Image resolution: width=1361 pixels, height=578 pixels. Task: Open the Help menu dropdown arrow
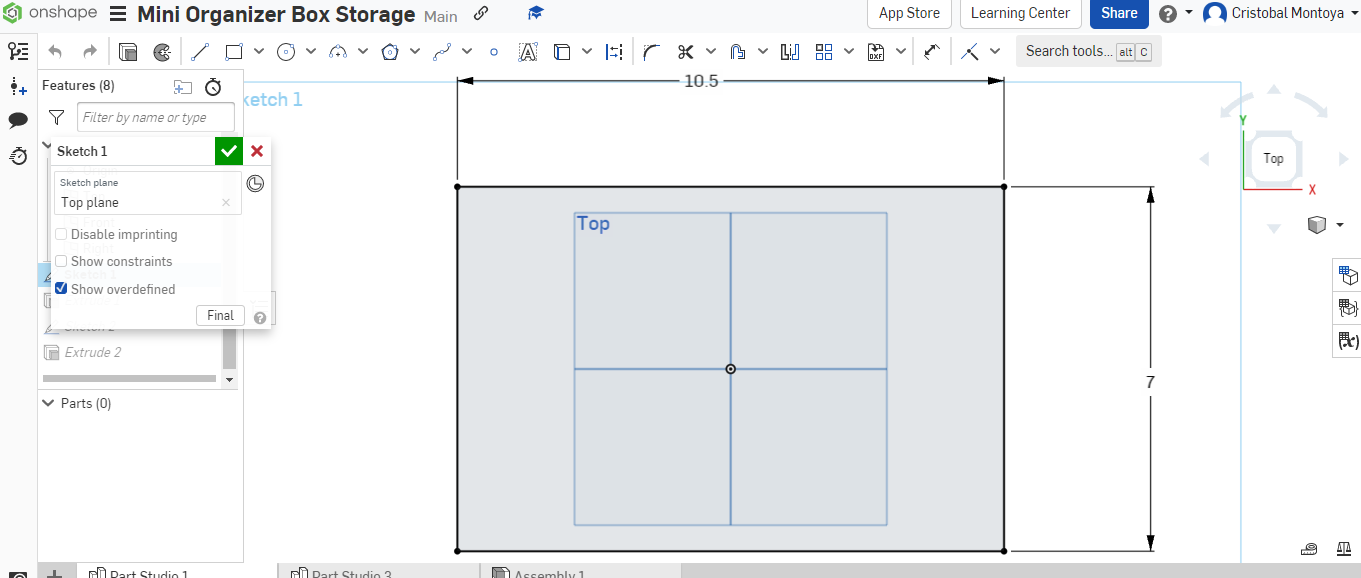point(1189,13)
